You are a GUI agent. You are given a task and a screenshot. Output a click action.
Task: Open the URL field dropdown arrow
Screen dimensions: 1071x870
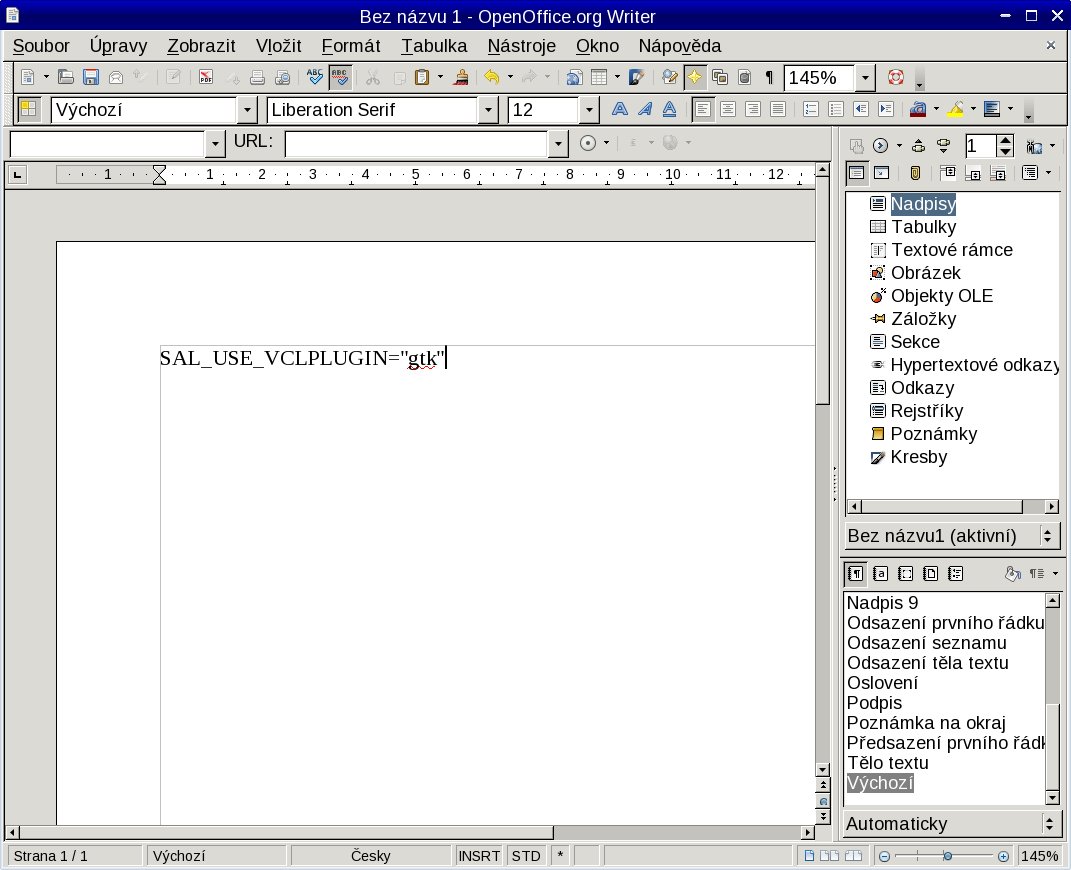click(558, 143)
